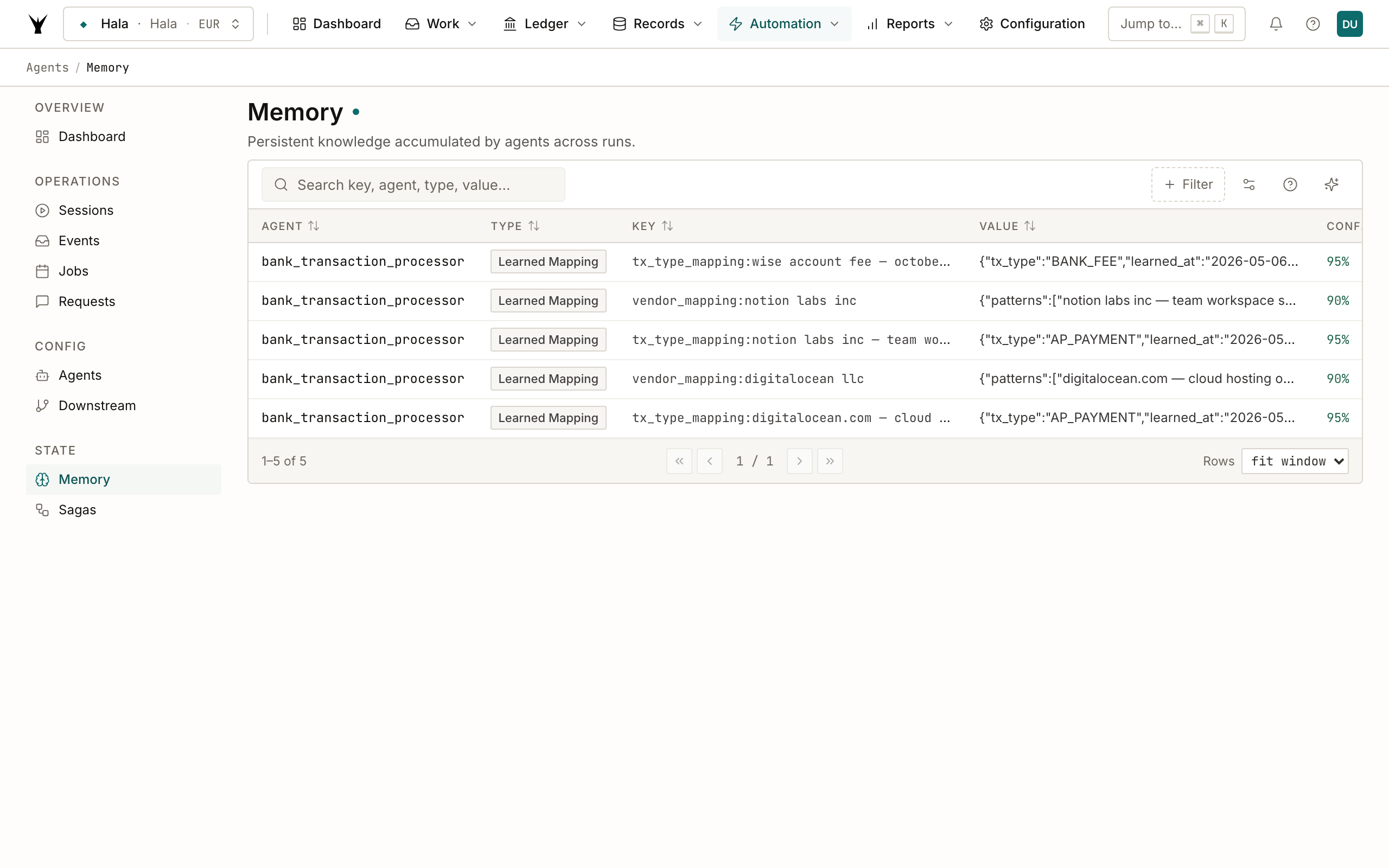This screenshot has width=1389, height=868.
Task: Open Dashboard in the top navigation
Action: coord(336,24)
